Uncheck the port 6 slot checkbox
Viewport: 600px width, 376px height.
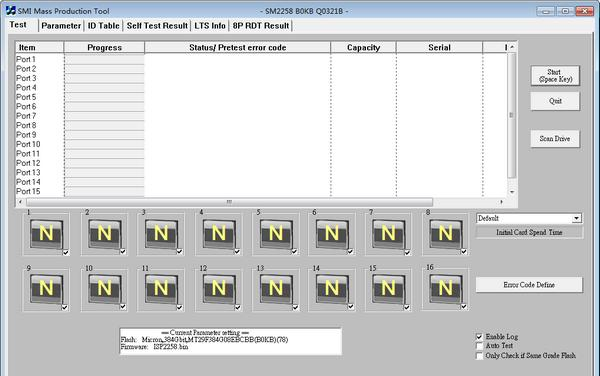[350, 252]
